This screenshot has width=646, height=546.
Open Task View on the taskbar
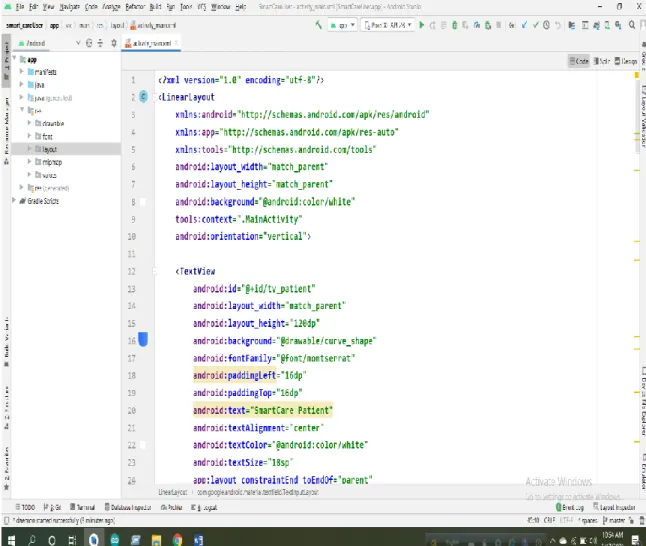point(73,539)
